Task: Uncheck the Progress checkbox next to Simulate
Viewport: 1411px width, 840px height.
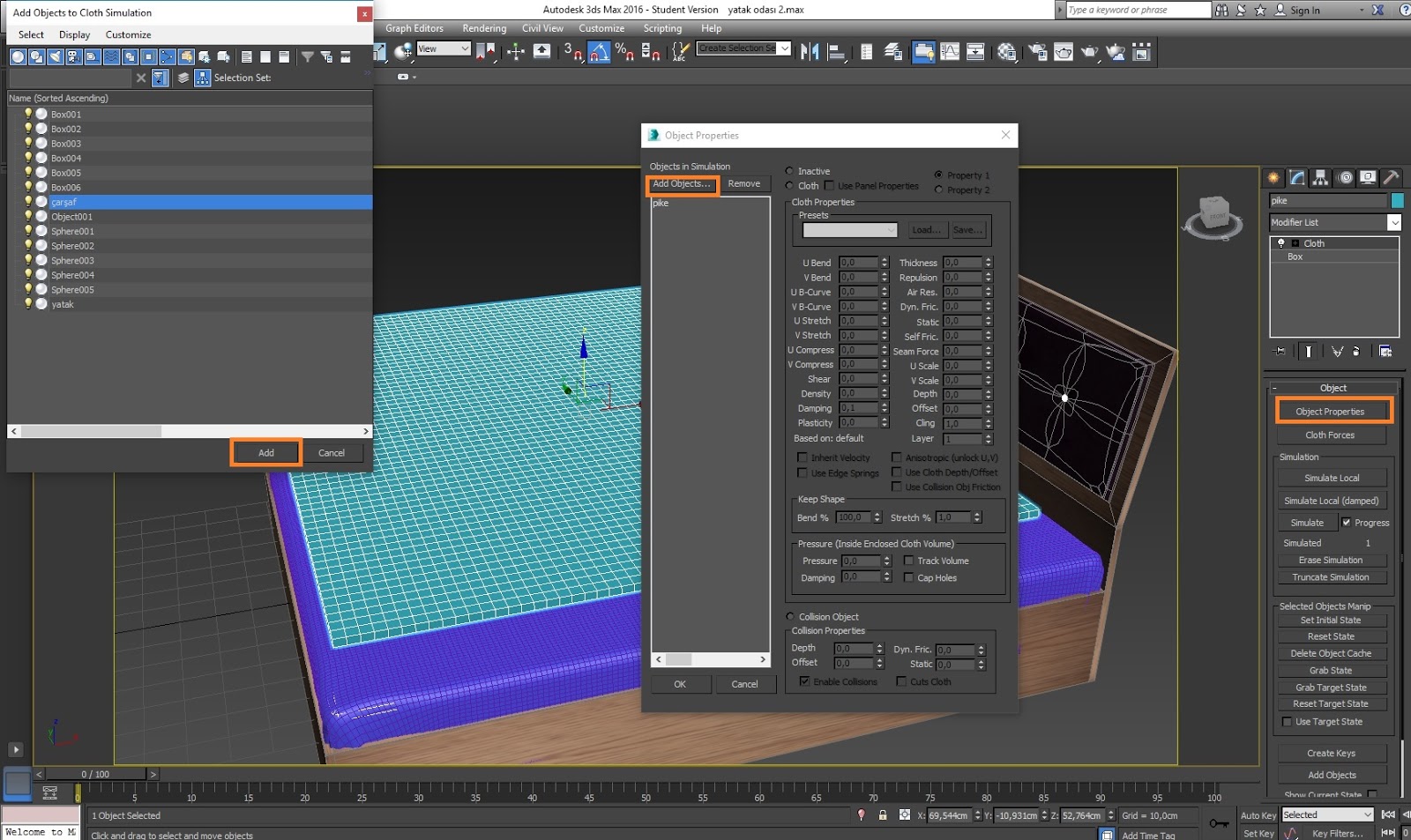Action: 1347,523
